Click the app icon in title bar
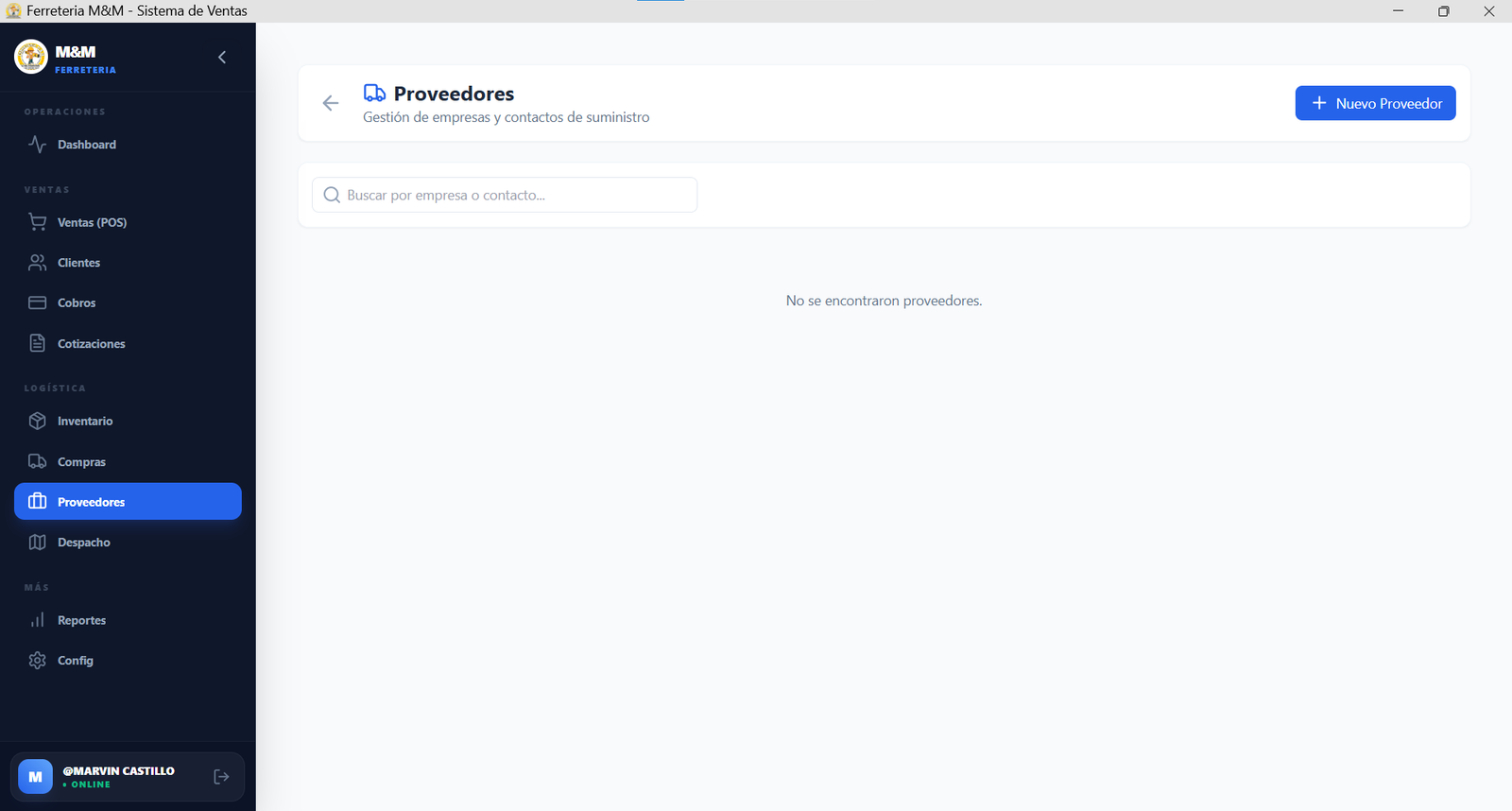Viewport: 1512px width, 811px height. pos(13,11)
